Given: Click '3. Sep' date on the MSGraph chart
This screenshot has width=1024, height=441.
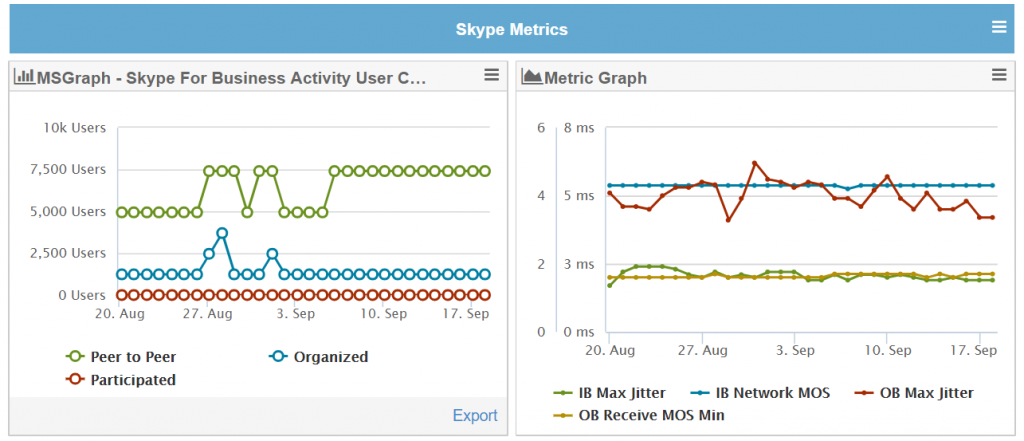Looking at the screenshot, I should 295,314.
